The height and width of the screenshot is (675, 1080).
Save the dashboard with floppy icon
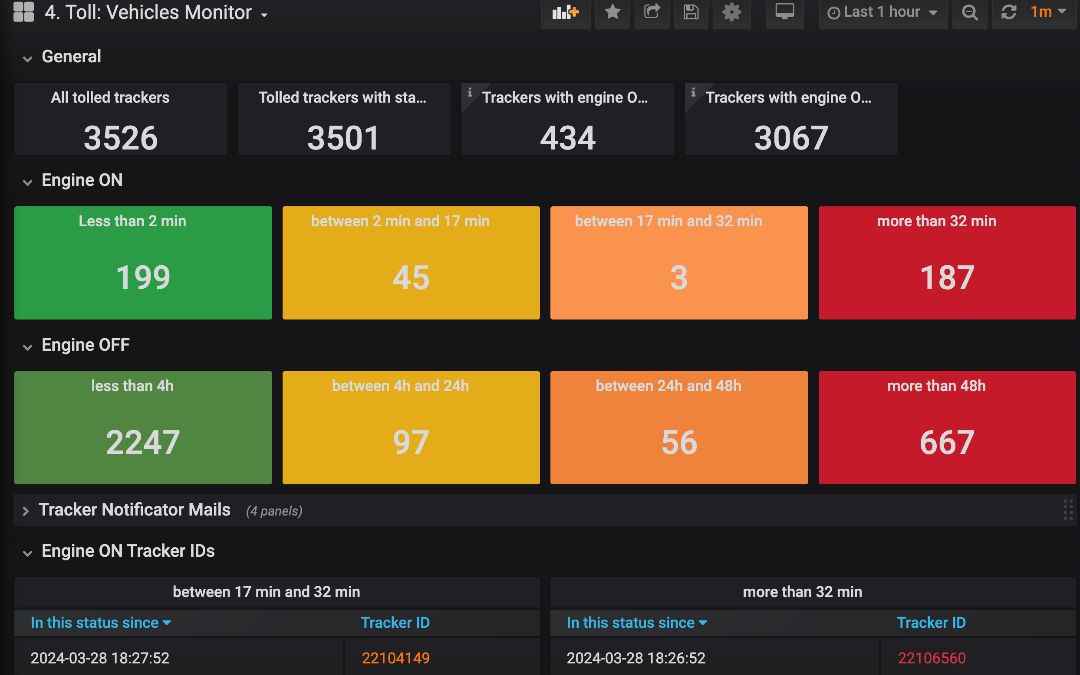[691, 12]
